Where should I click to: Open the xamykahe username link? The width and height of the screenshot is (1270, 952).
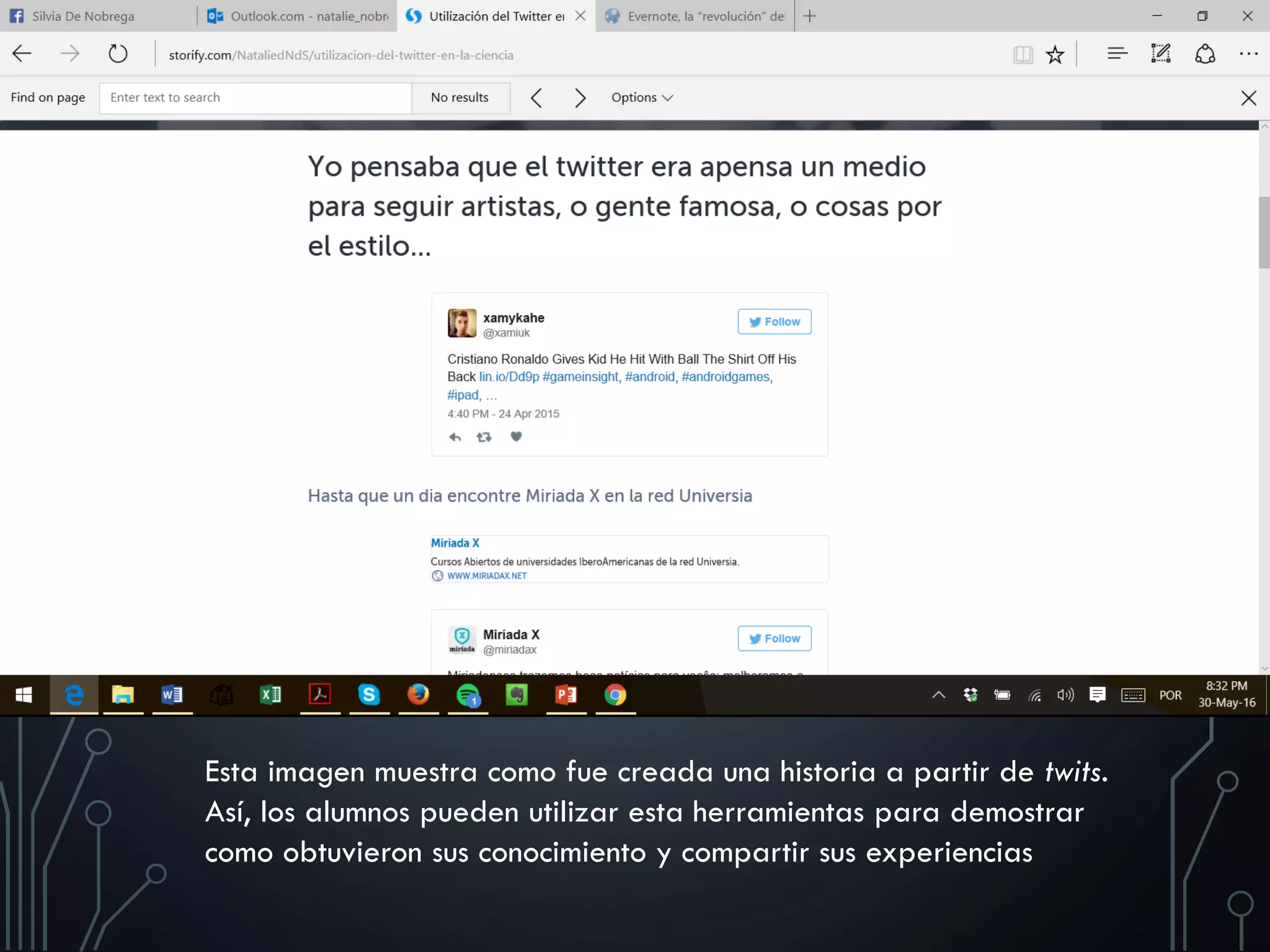(513, 318)
